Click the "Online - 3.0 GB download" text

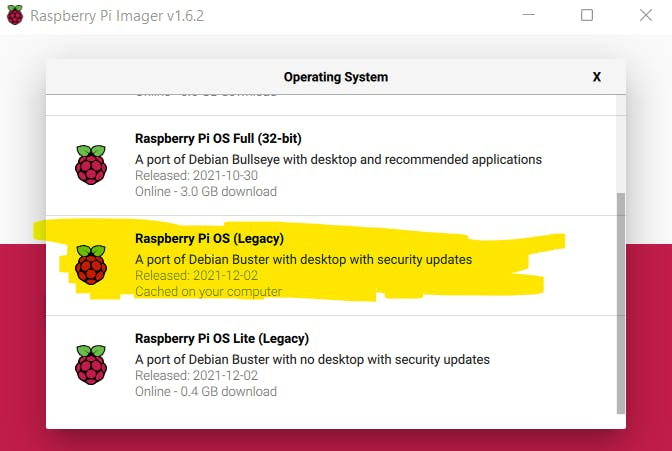coord(206,191)
